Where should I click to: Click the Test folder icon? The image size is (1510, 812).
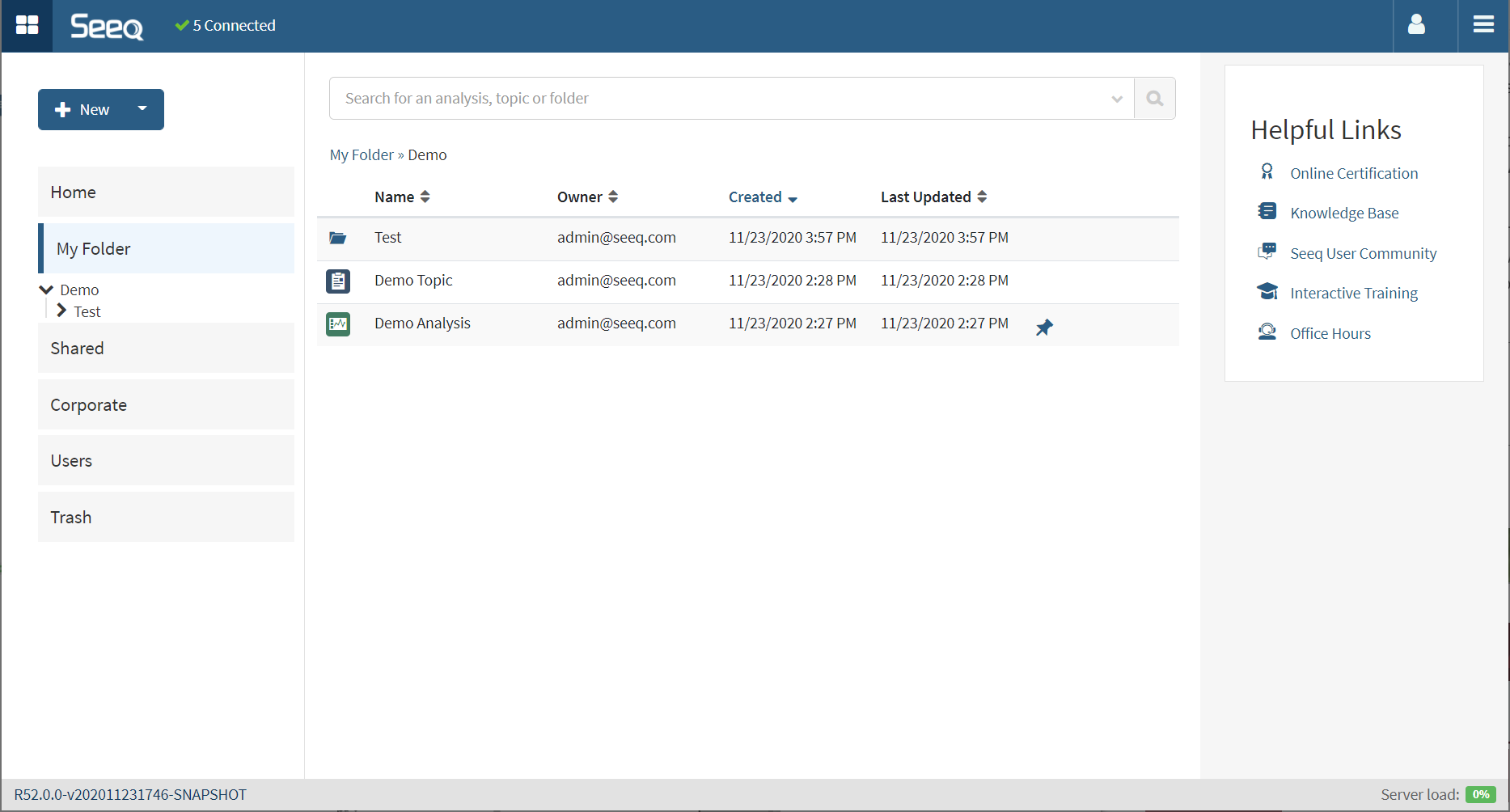pos(338,238)
